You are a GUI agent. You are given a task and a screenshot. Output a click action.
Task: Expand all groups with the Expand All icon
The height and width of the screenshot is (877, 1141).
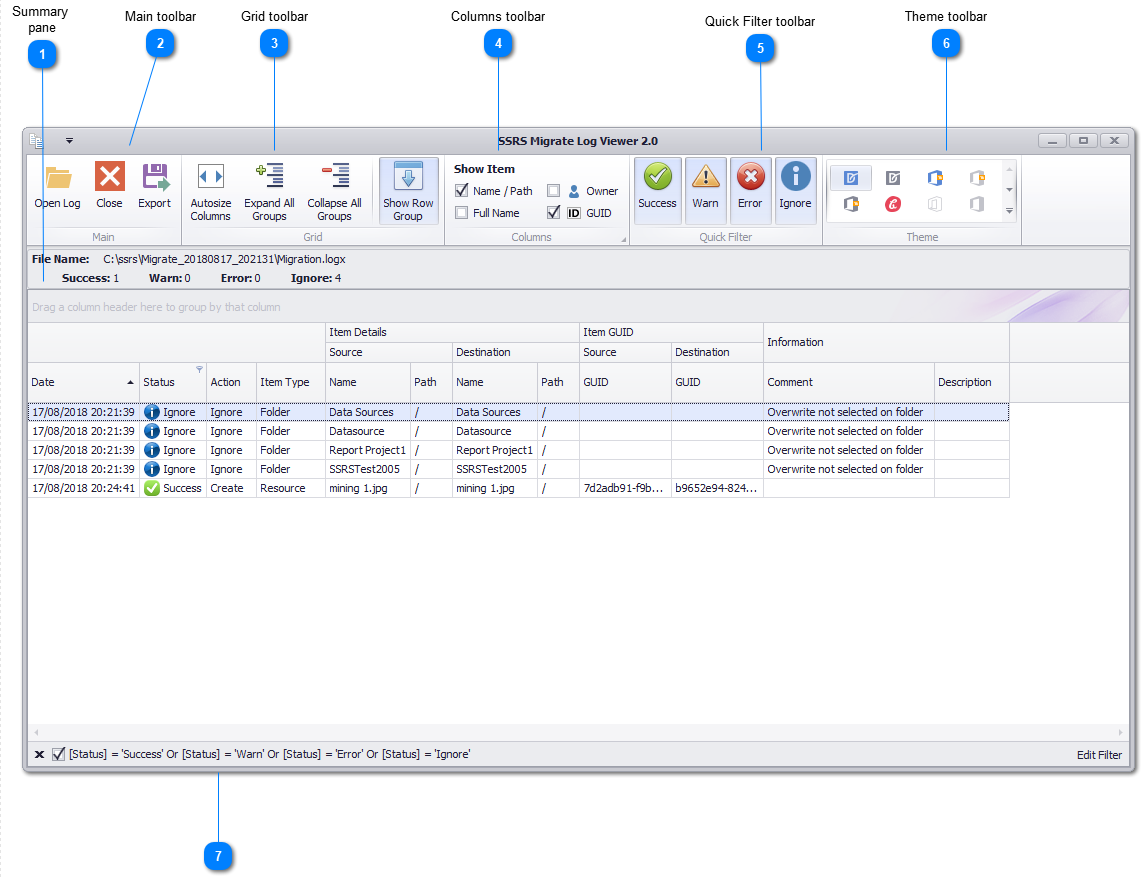(x=269, y=175)
